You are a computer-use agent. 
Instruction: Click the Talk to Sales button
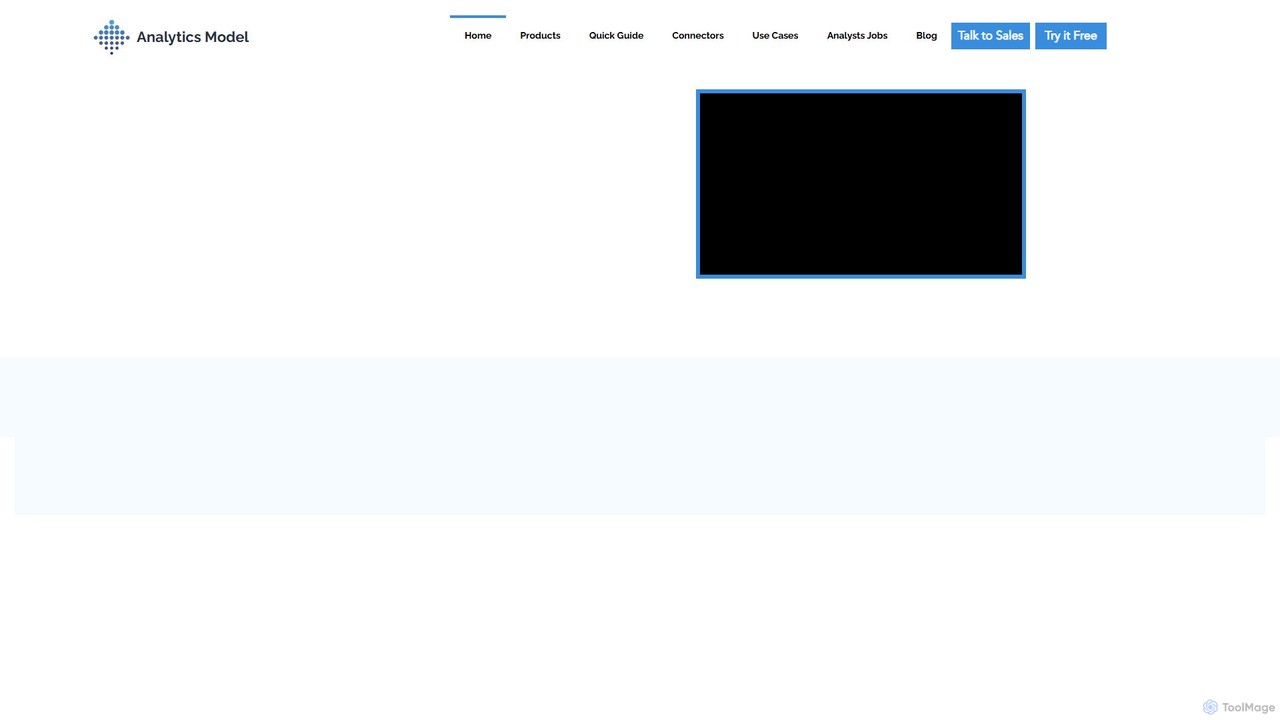tap(990, 36)
